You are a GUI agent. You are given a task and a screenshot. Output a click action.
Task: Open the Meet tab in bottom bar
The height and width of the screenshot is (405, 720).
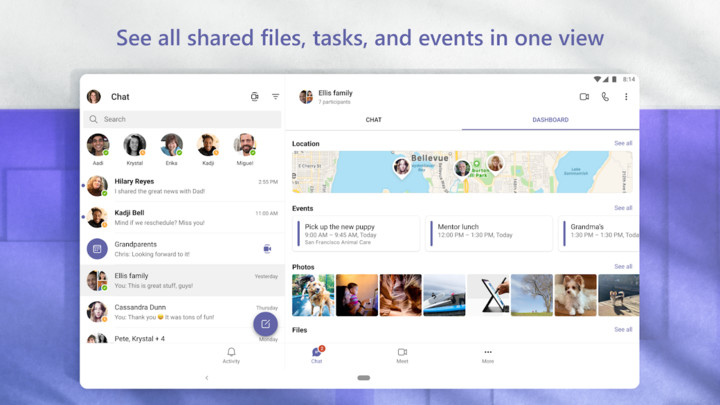tap(402, 355)
